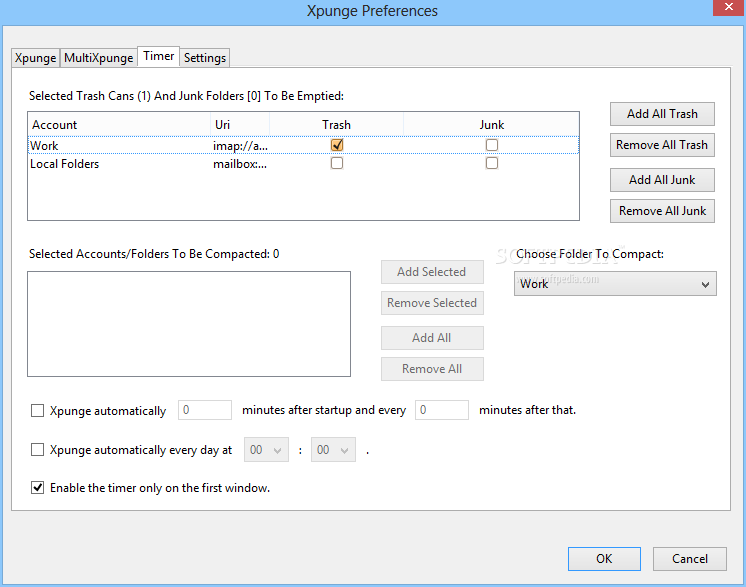Click the empty compact folders list box

point(189,324)
